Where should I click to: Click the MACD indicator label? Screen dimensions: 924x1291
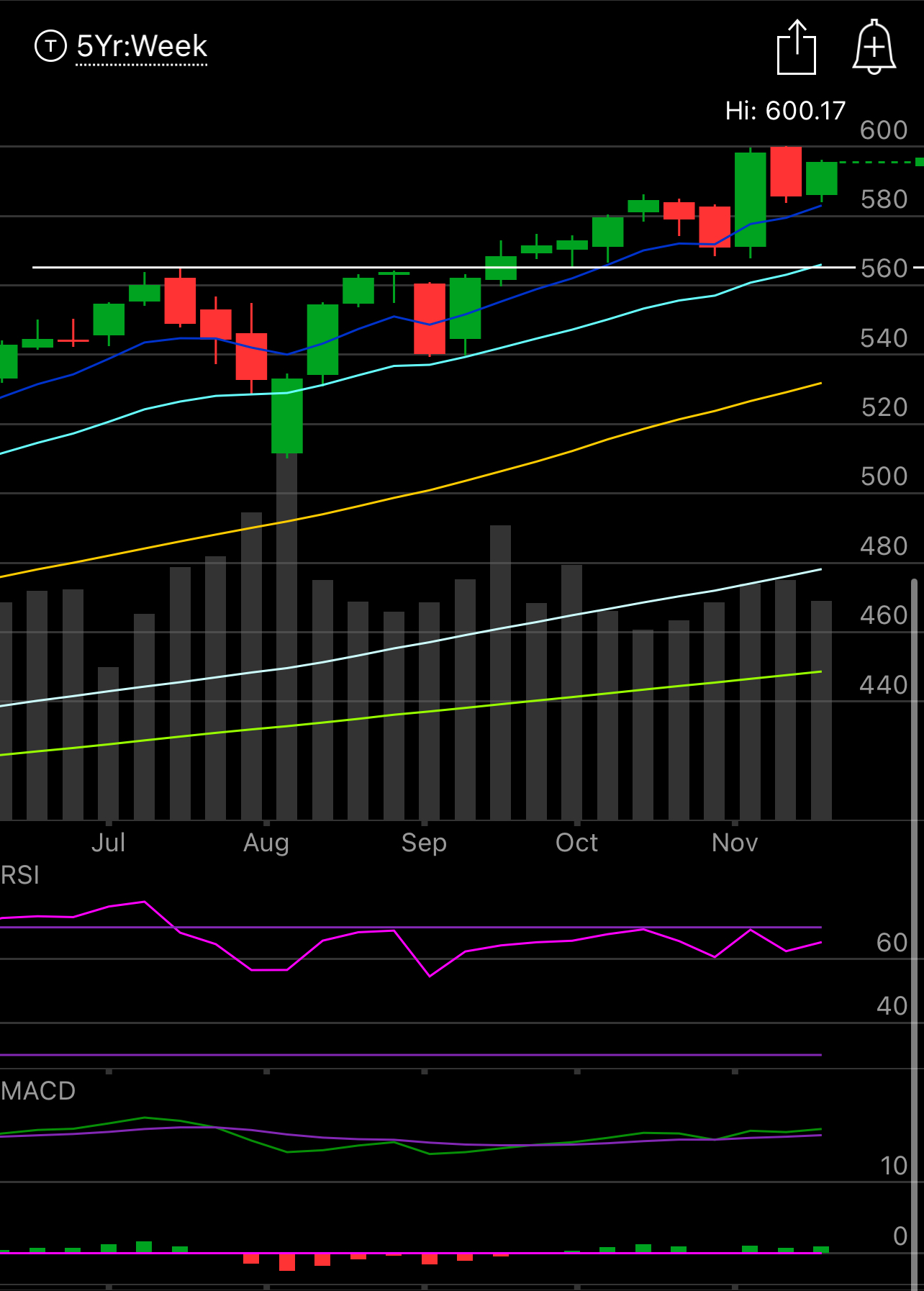point(38,1091)
